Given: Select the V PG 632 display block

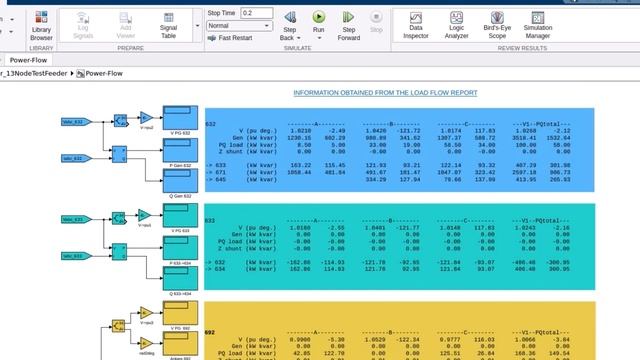Looking at the screenshot, I should click(180, 118).
